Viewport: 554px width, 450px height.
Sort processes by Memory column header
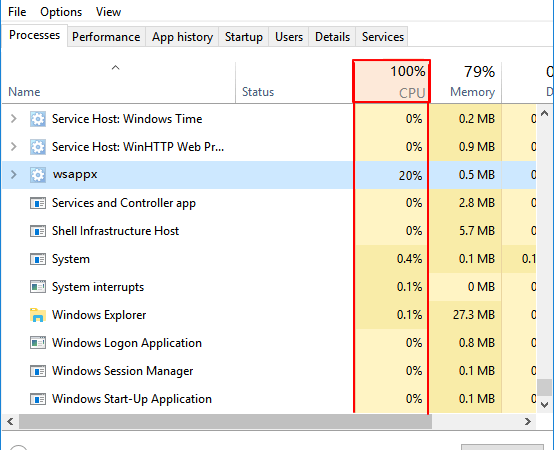pyautogui.click(x=466, y=81)
